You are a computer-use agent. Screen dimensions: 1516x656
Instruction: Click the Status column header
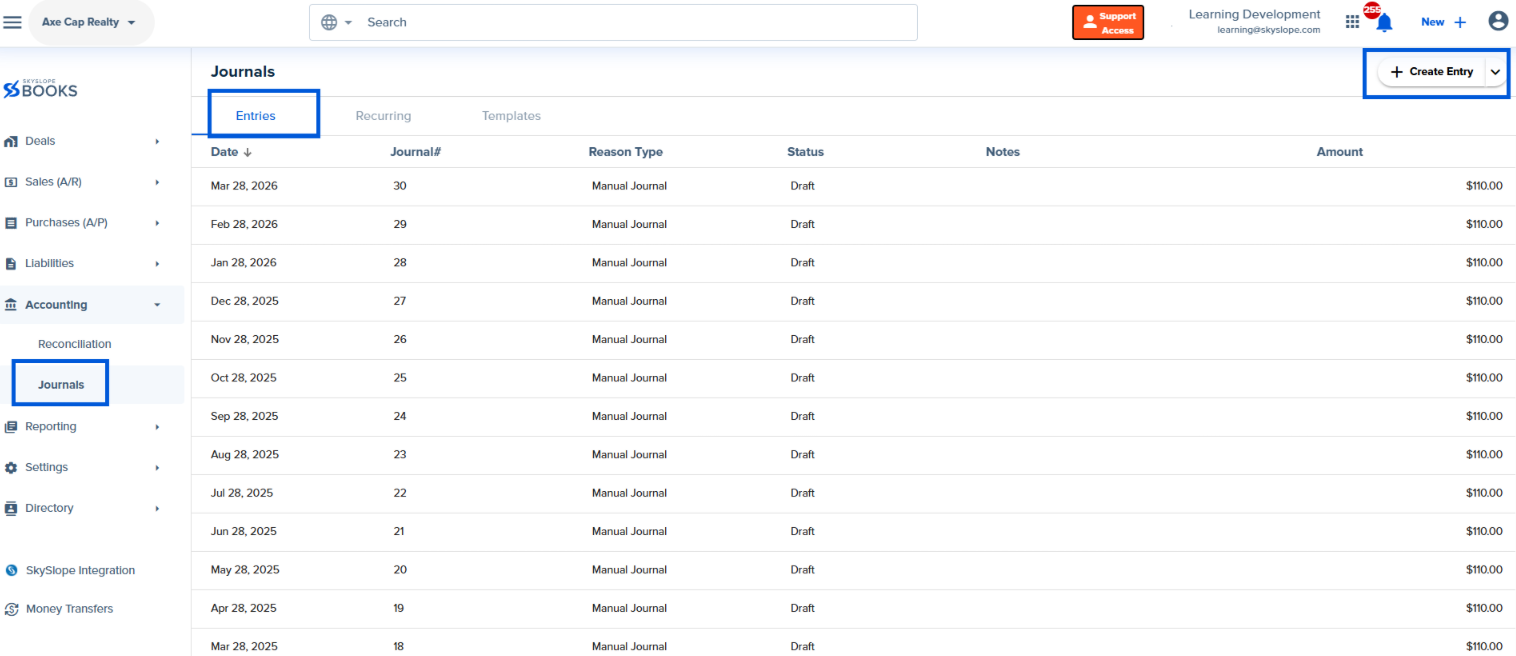point(805,152)
